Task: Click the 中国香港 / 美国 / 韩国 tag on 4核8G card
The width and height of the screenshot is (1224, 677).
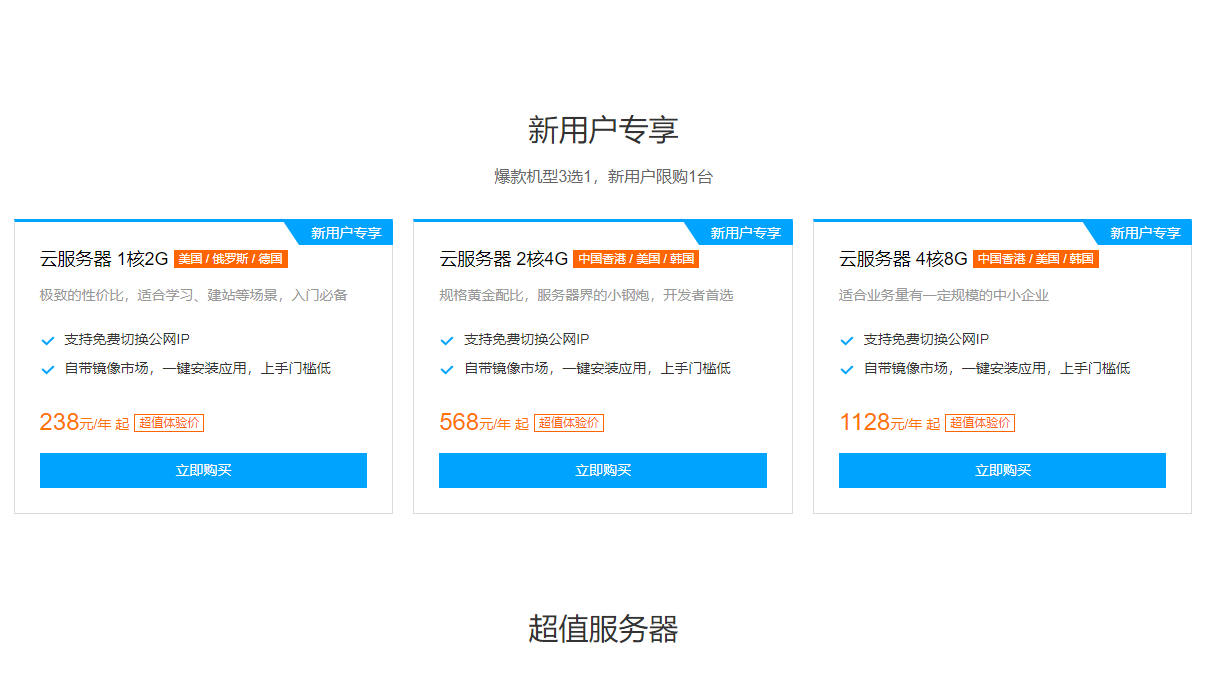Action: [1035, 259]
